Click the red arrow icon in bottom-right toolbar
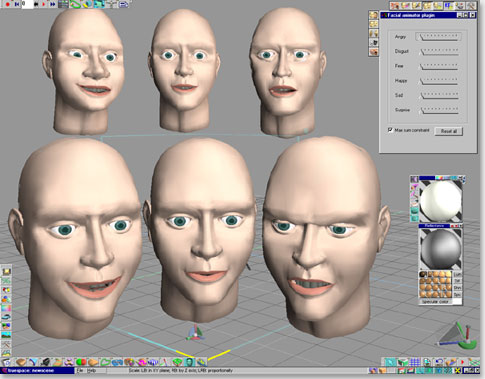The height and width of the screenshot is (379, 485). pos(463,362)
